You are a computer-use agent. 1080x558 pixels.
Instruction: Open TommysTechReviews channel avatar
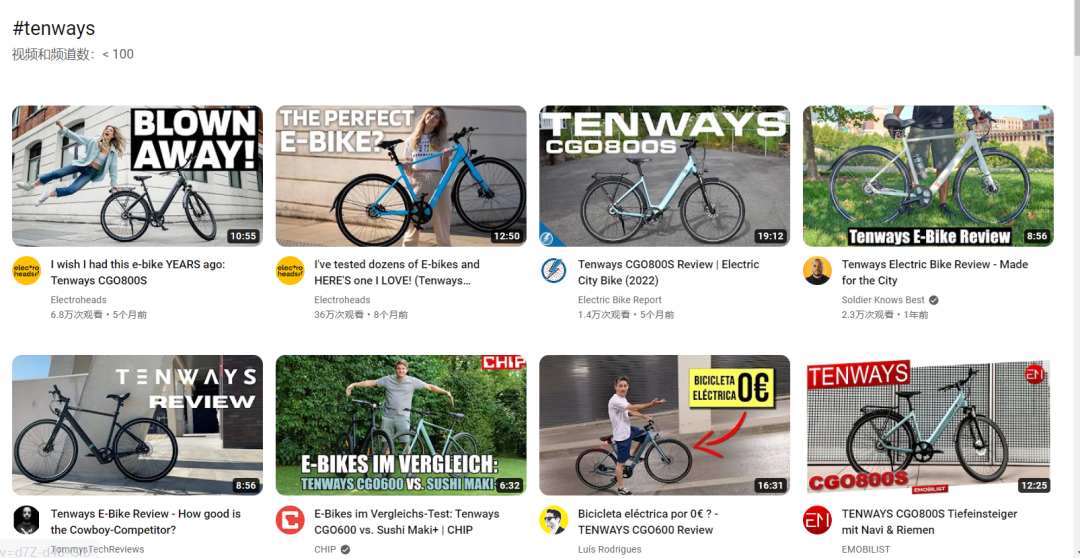[26, 520]
